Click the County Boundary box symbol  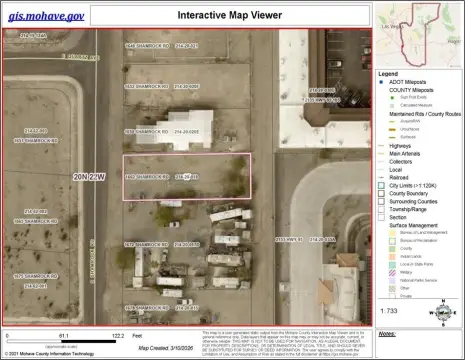381,194
